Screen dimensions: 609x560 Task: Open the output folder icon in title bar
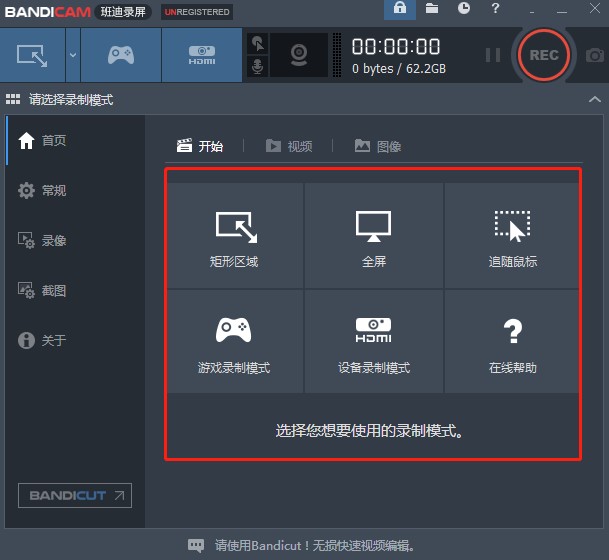[x=432, y=8]
